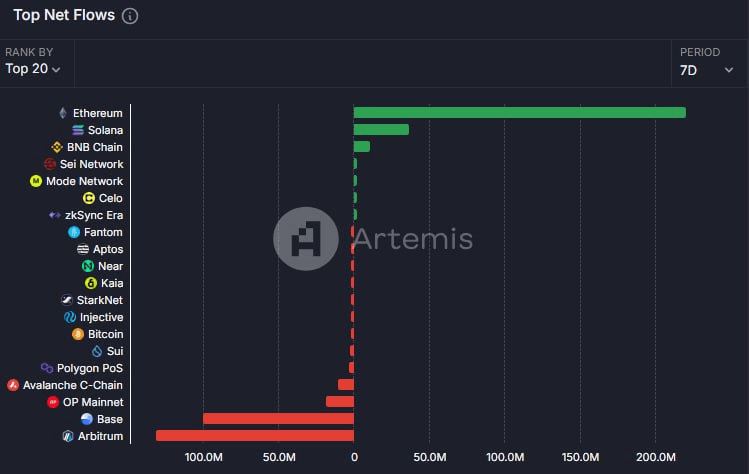Click the 200.0M axis label
The width and height of the screenshot is (749, 474).
pyautogui.click(x=655, y=457)
